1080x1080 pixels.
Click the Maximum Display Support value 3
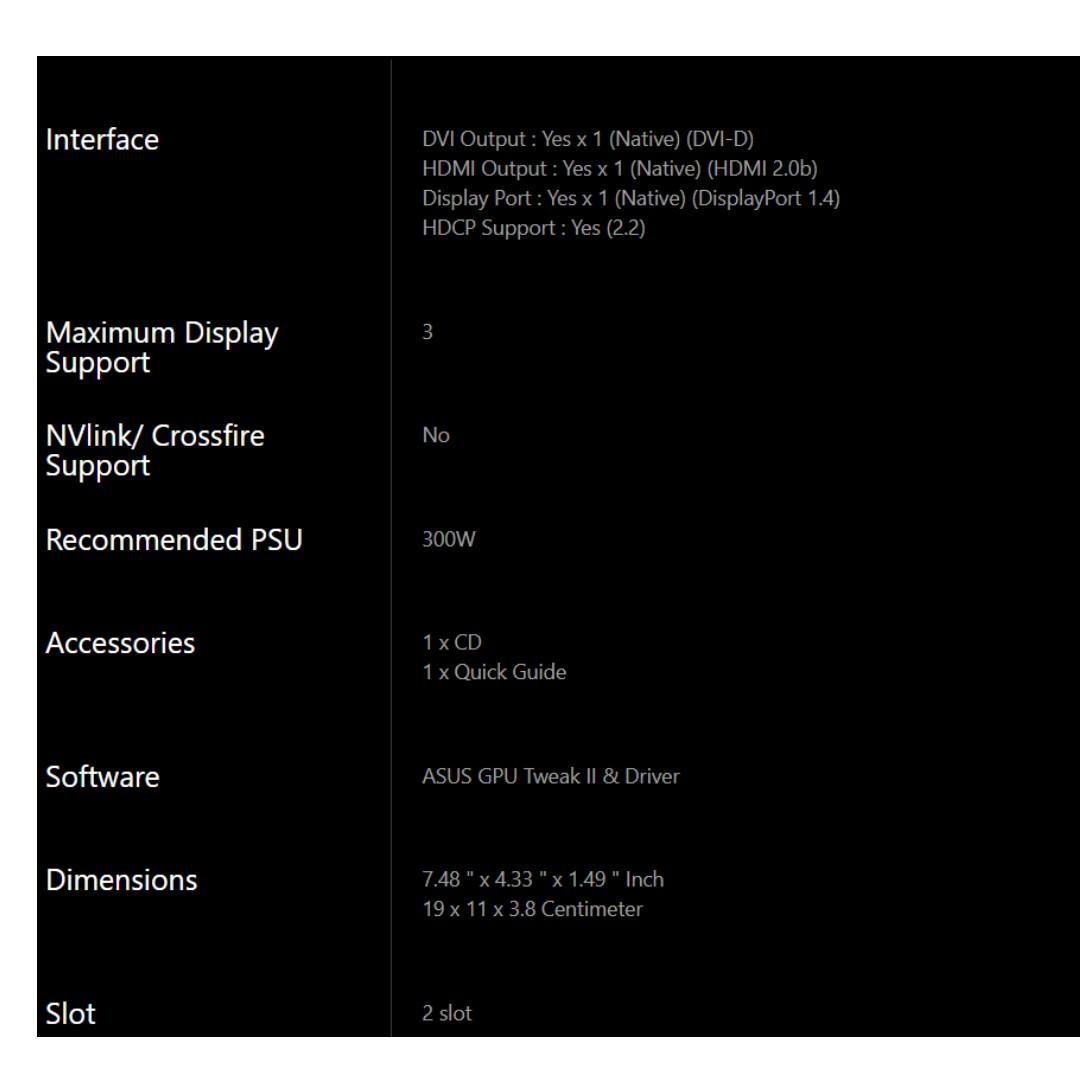coord(427,332)
